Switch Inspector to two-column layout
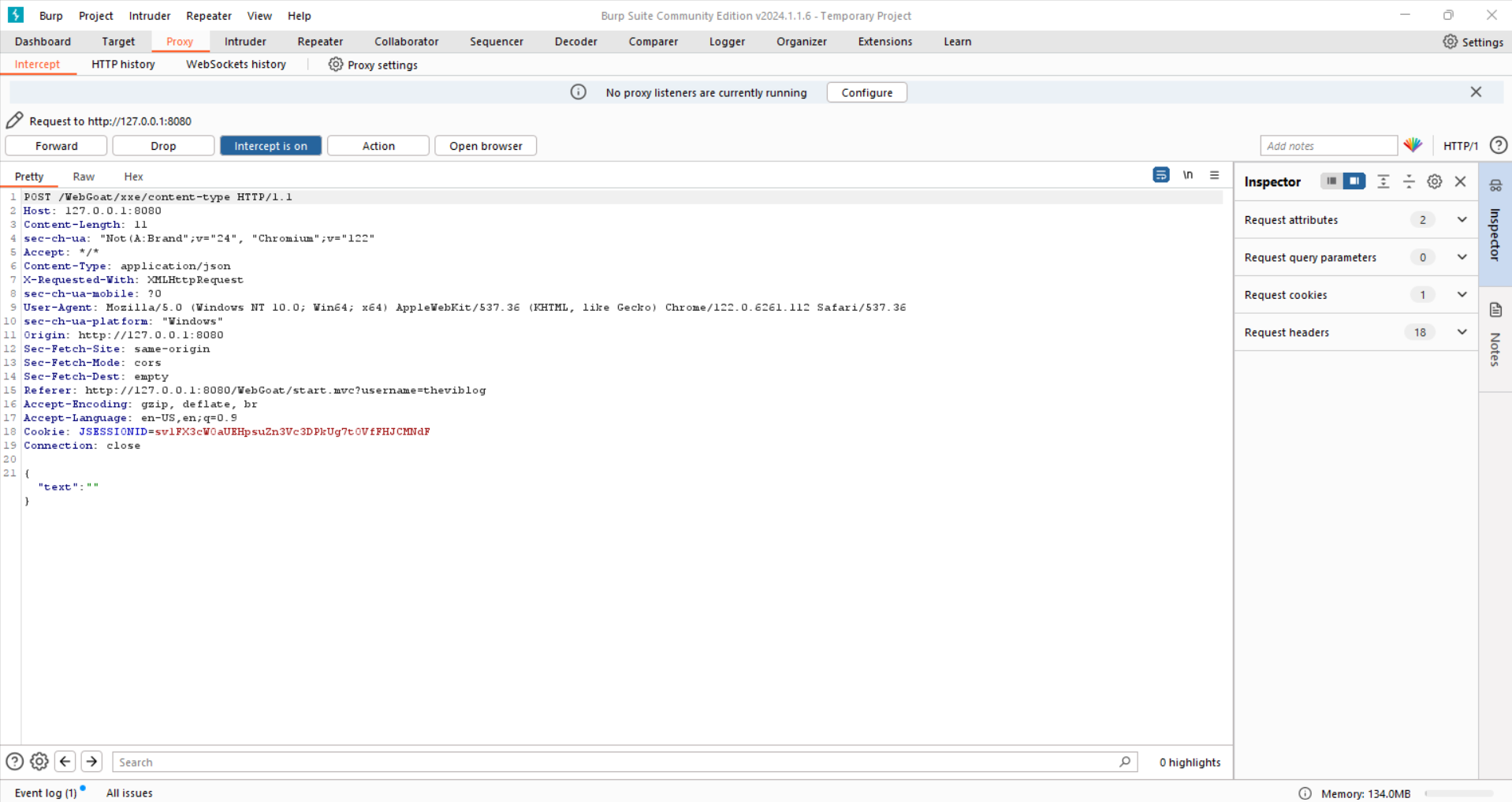The height and width of the screenshot is (802, 1512). (x=1354, y=181)
